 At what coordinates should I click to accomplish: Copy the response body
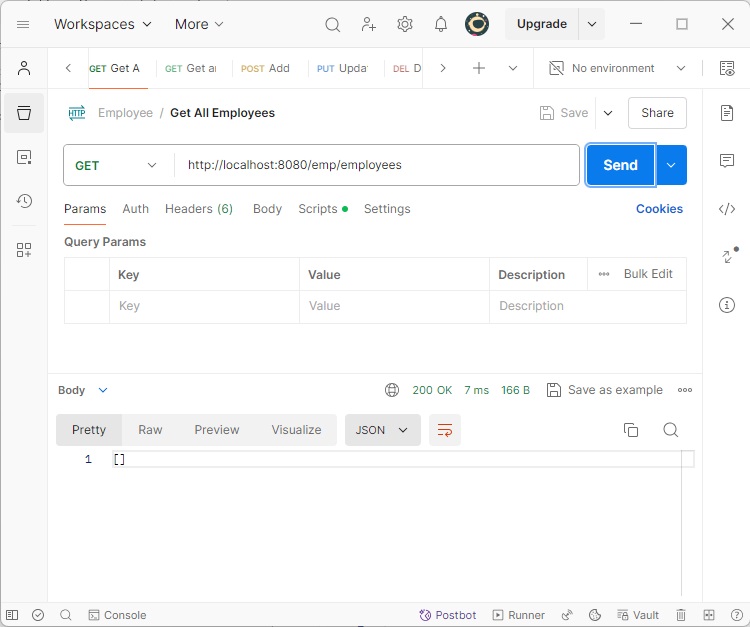[631, 430]
